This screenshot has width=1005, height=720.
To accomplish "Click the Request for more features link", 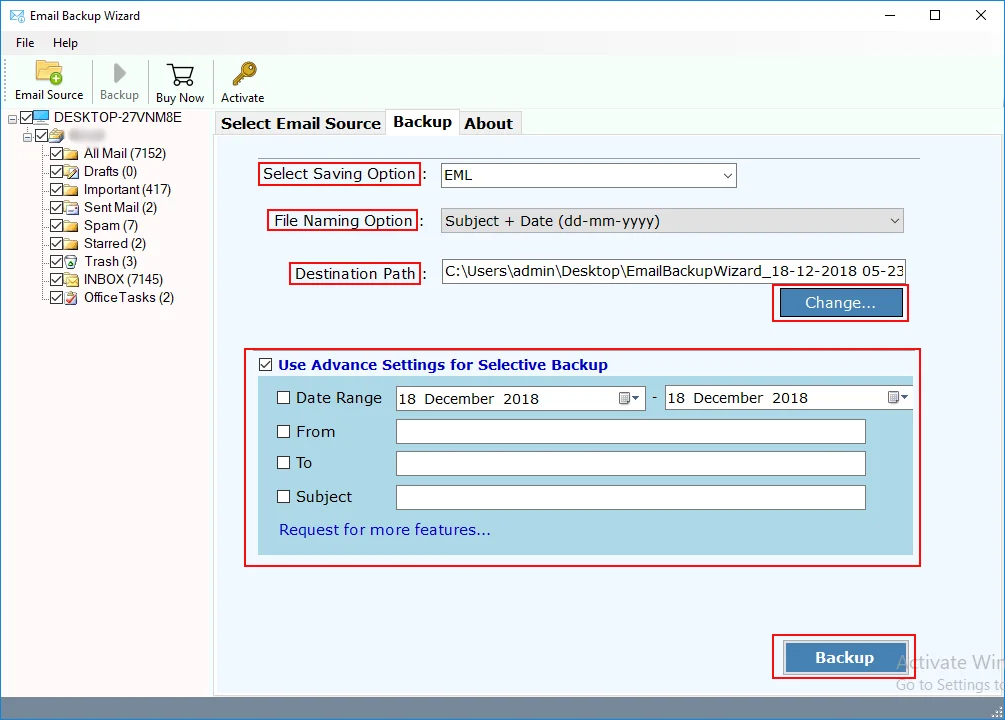I will point(385,530).
